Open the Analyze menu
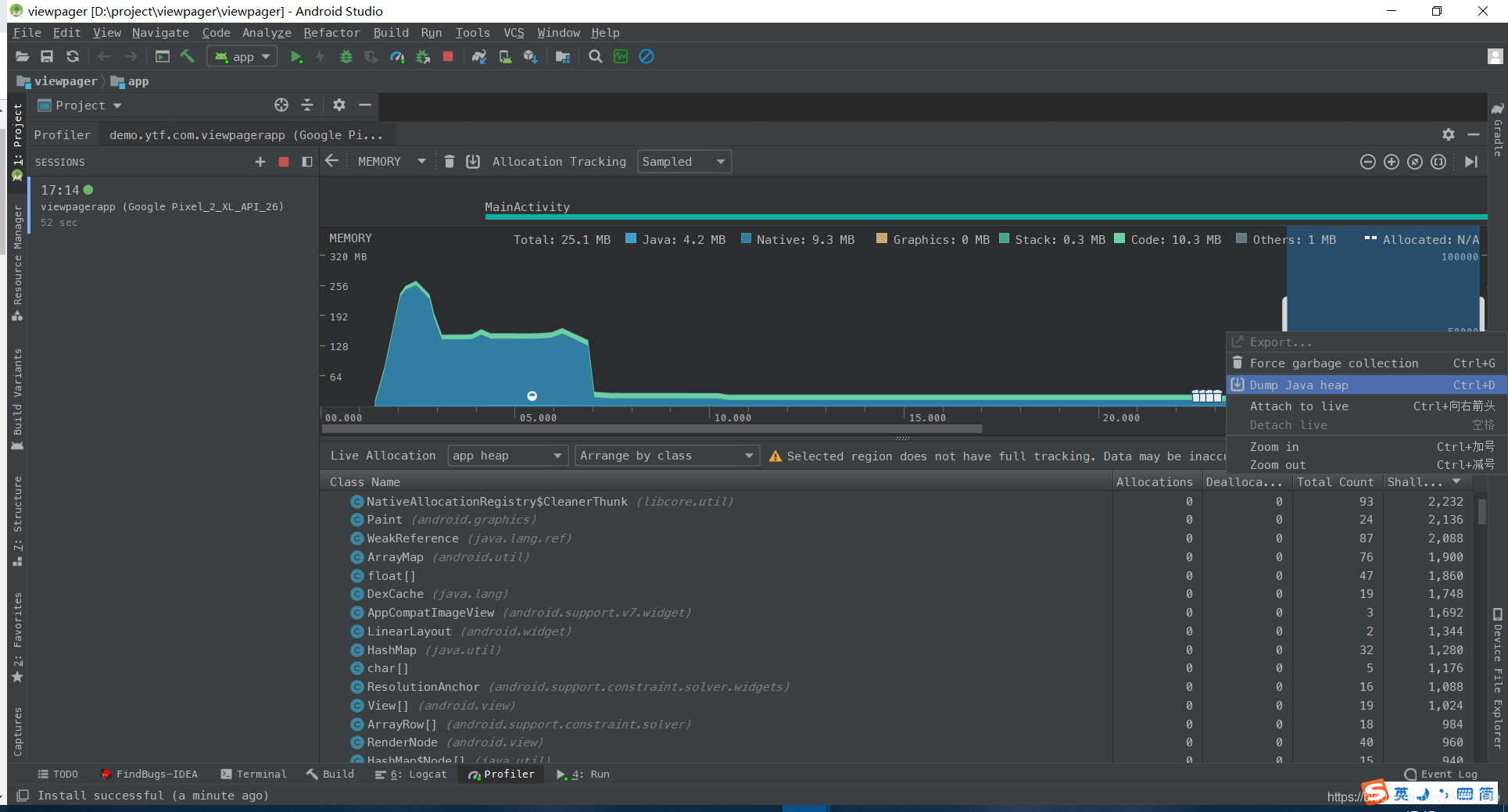This screenshot has height=812, width=1508. coord(267,33)
